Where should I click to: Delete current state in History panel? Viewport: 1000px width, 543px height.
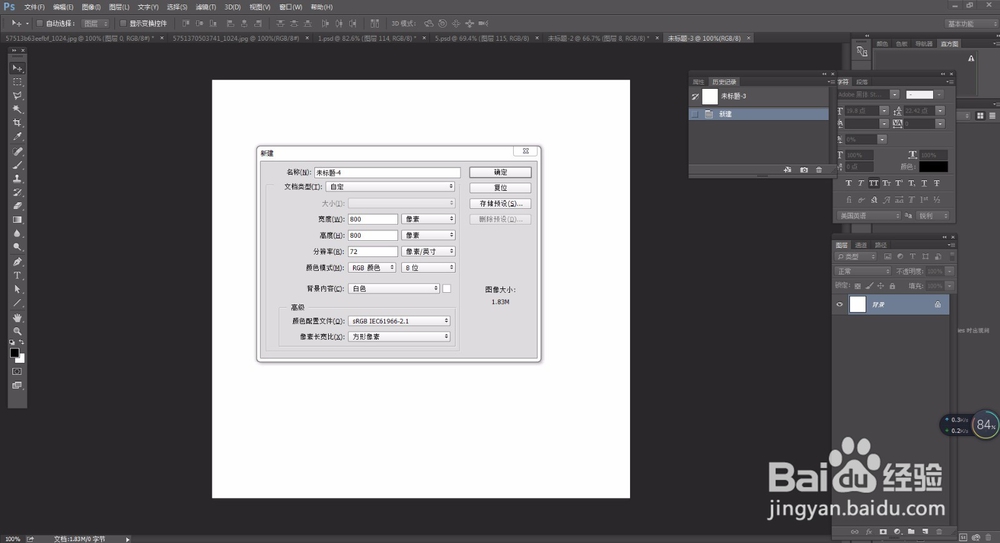819,170
